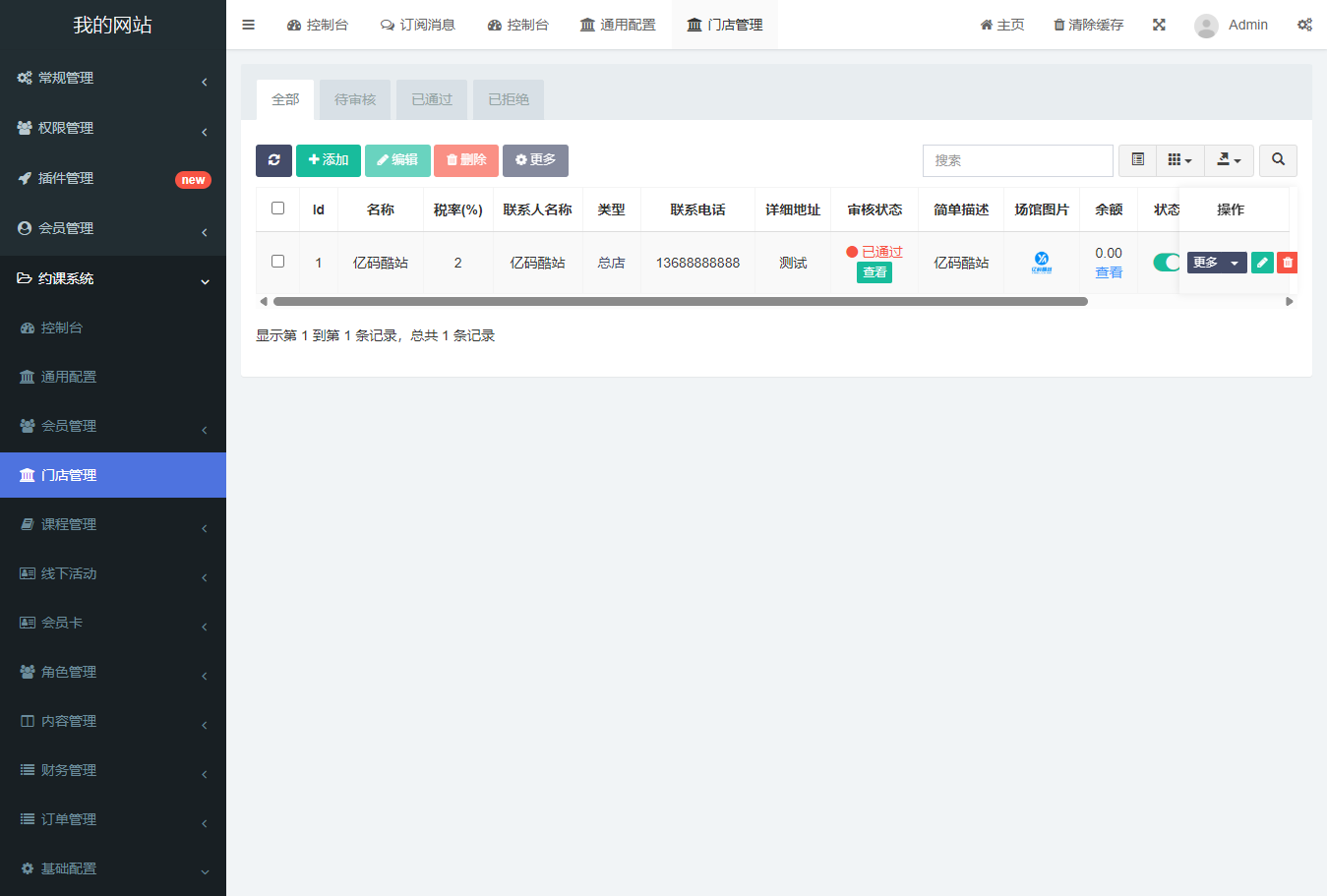Click 清除缓存 clear cache
The height and width of the screenshot is (896, 1327).
pyautogui.click(x=1088, y=25)
